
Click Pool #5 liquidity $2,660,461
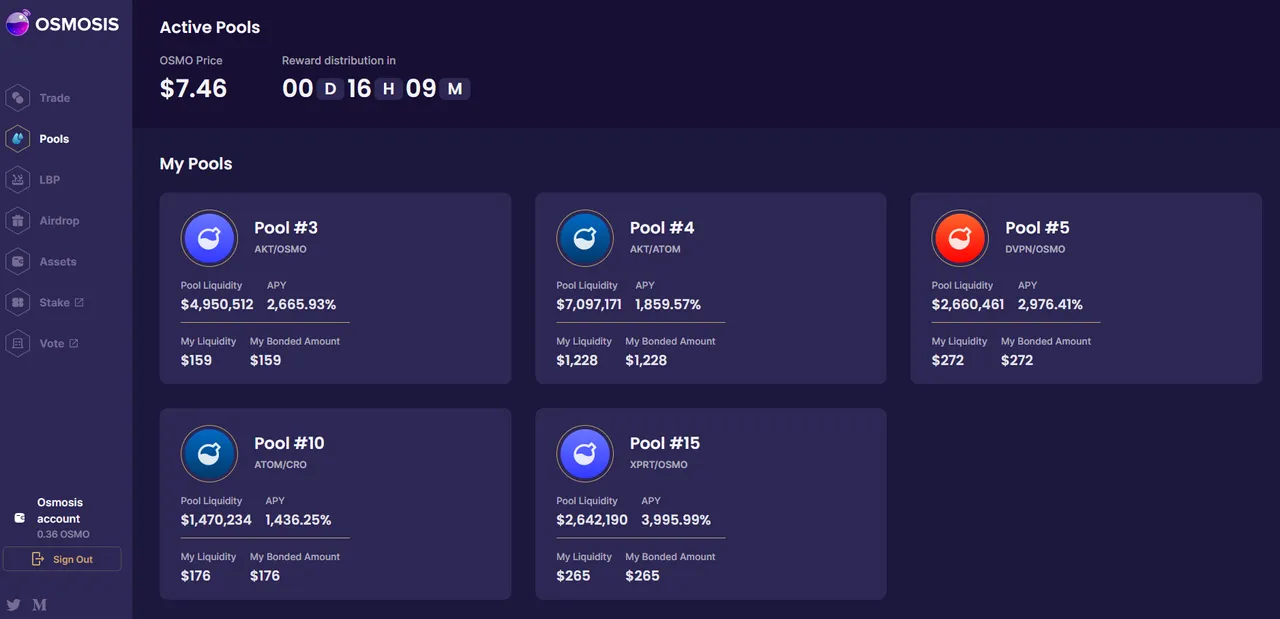pyautogui.click(x=968, y=304)
